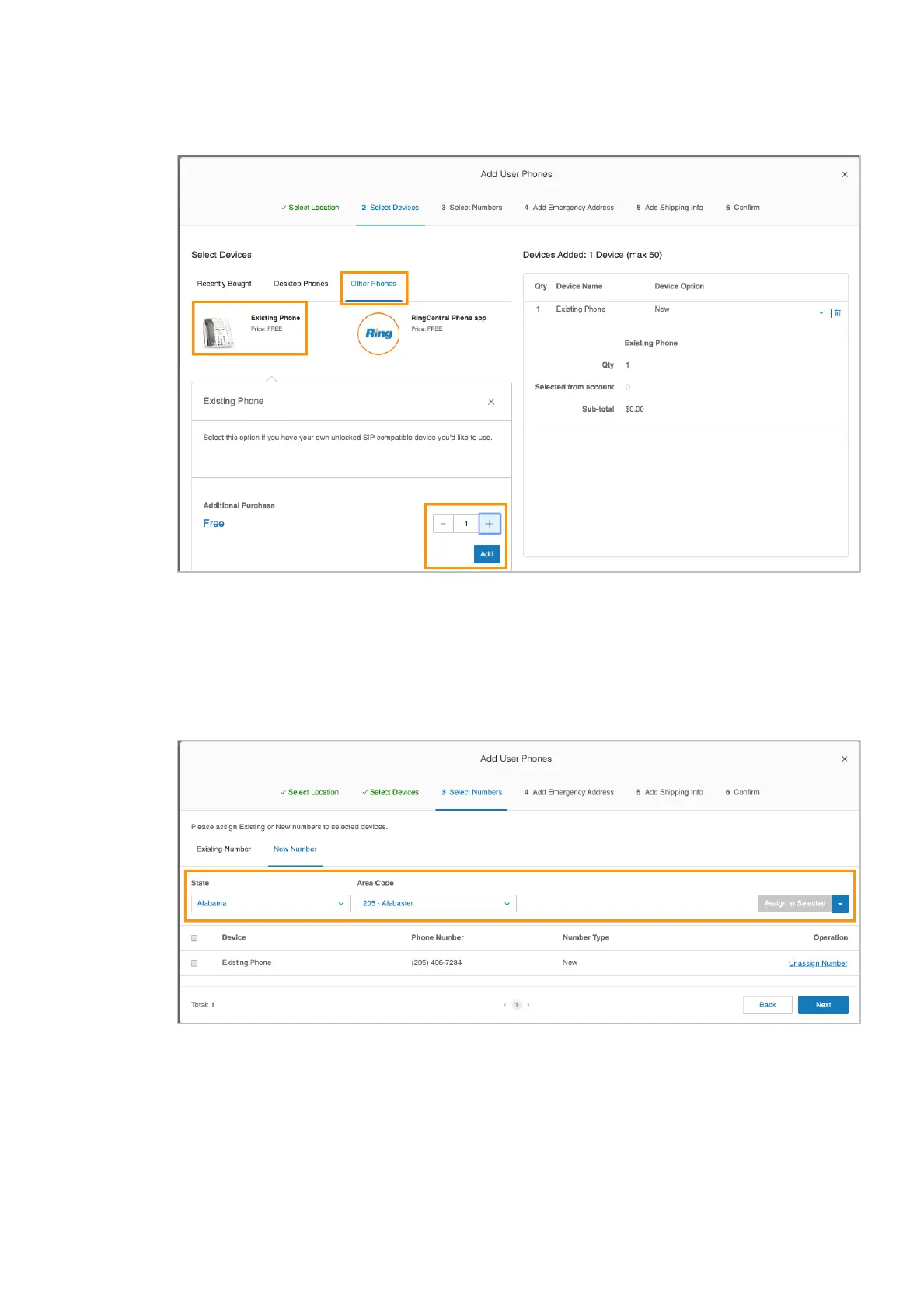Click the phone number (205) 406-7284
Screen dimensions: 924x1308
coord(436,963)
